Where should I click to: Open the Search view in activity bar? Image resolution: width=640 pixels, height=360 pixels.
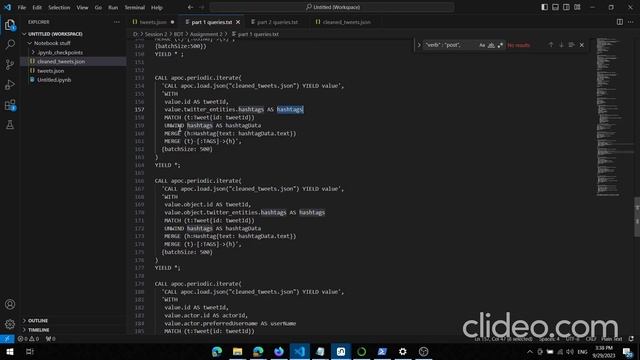tap(10, 44)
